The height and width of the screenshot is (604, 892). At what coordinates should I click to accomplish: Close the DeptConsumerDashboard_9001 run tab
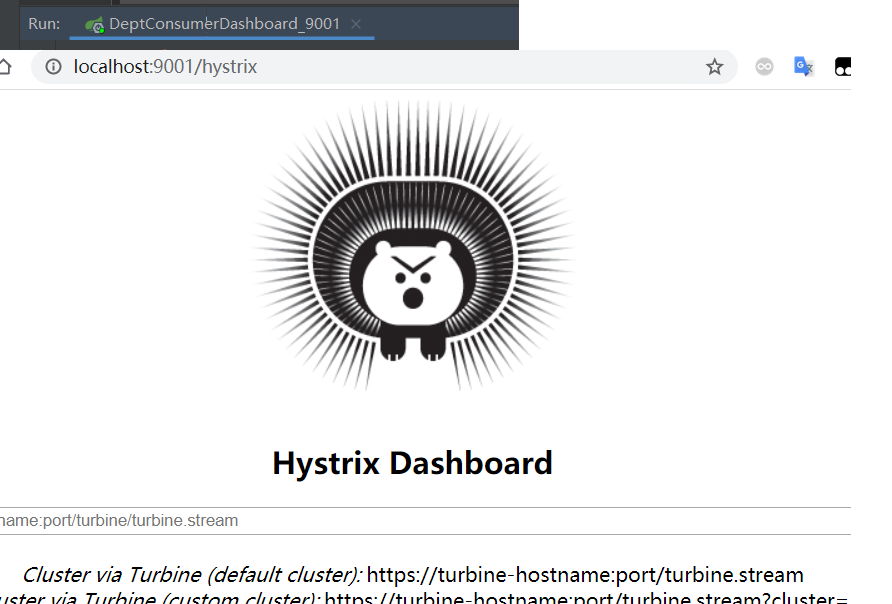pos(356,24)
